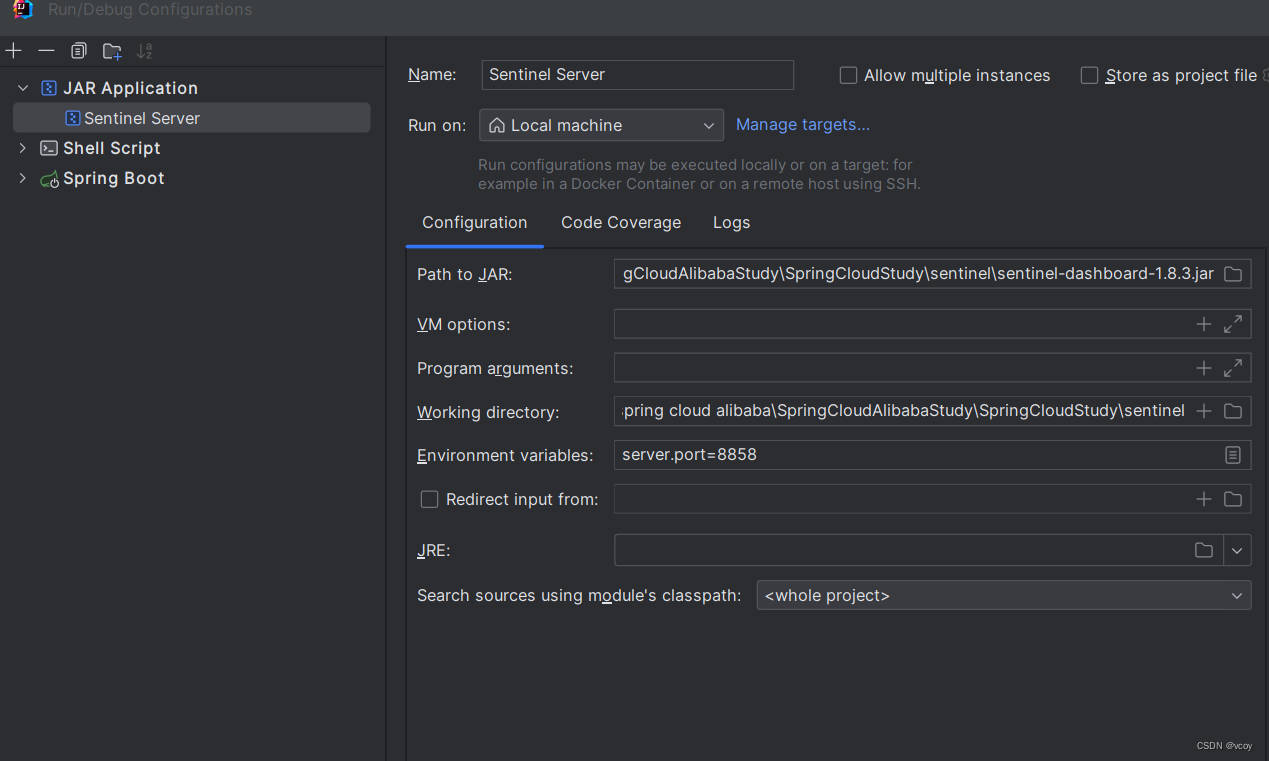Open the Run on Local machine dropdown
The width and height of the screenshot is (1269, 761).
point(602,125)
